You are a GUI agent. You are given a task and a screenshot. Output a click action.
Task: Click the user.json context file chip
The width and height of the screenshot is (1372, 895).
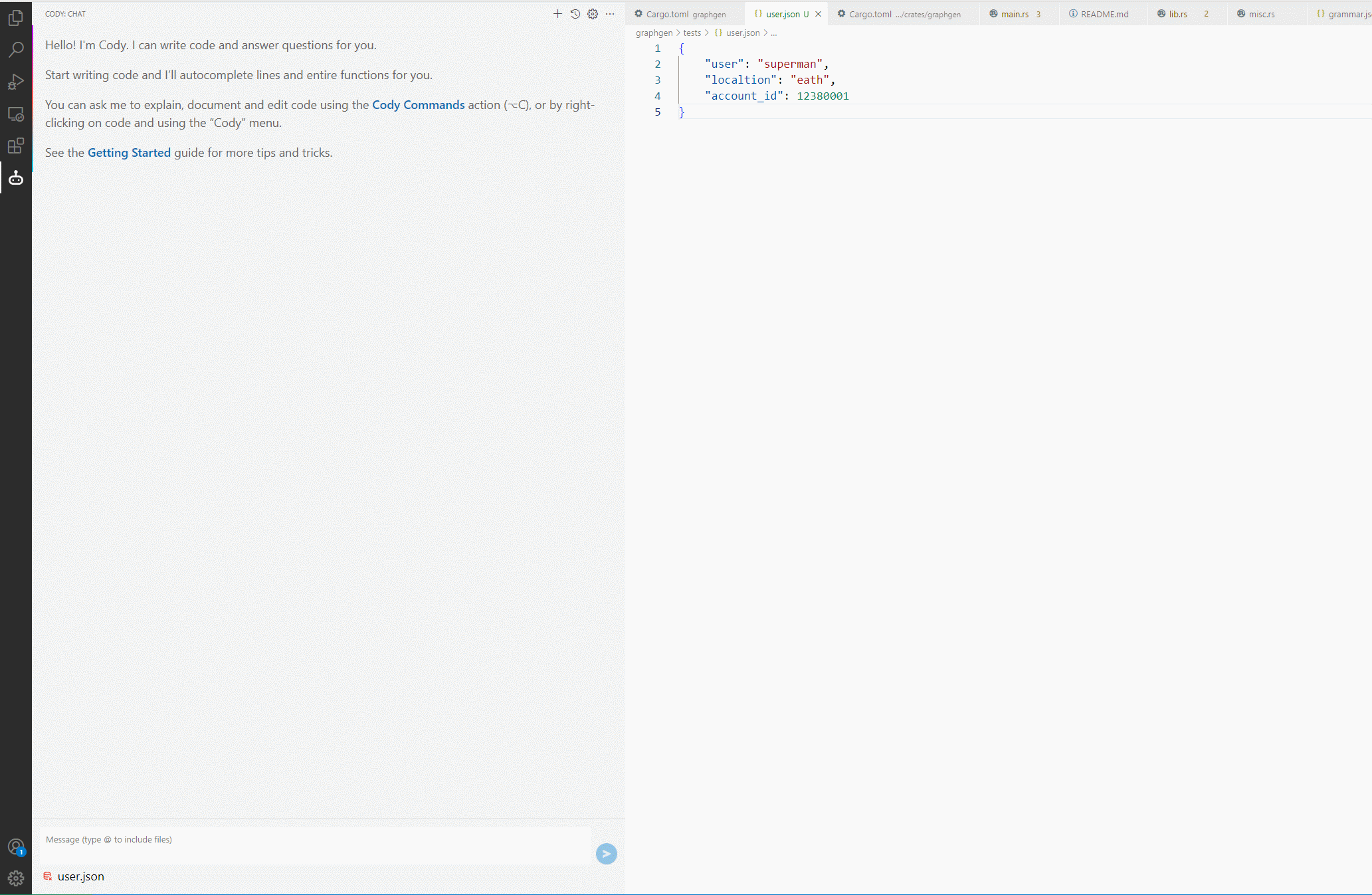pyautogui.click(x=74, y=876)
